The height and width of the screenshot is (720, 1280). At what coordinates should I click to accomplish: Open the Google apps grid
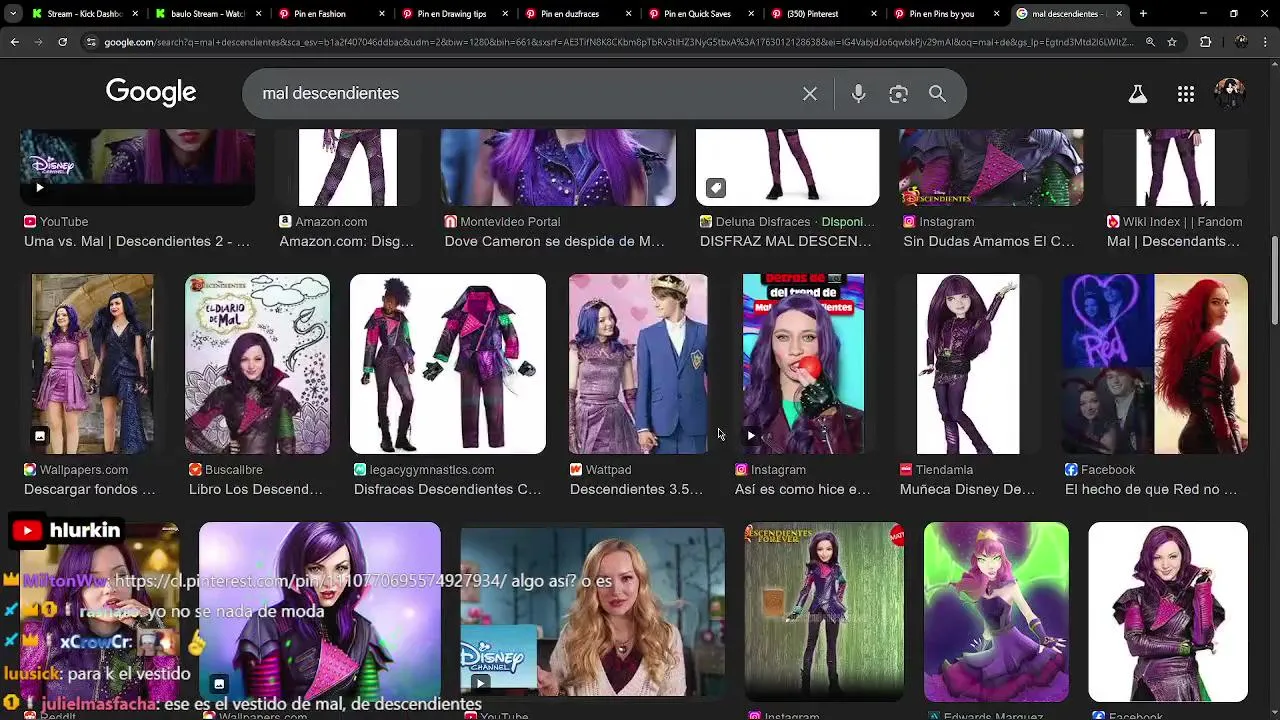1186,94
